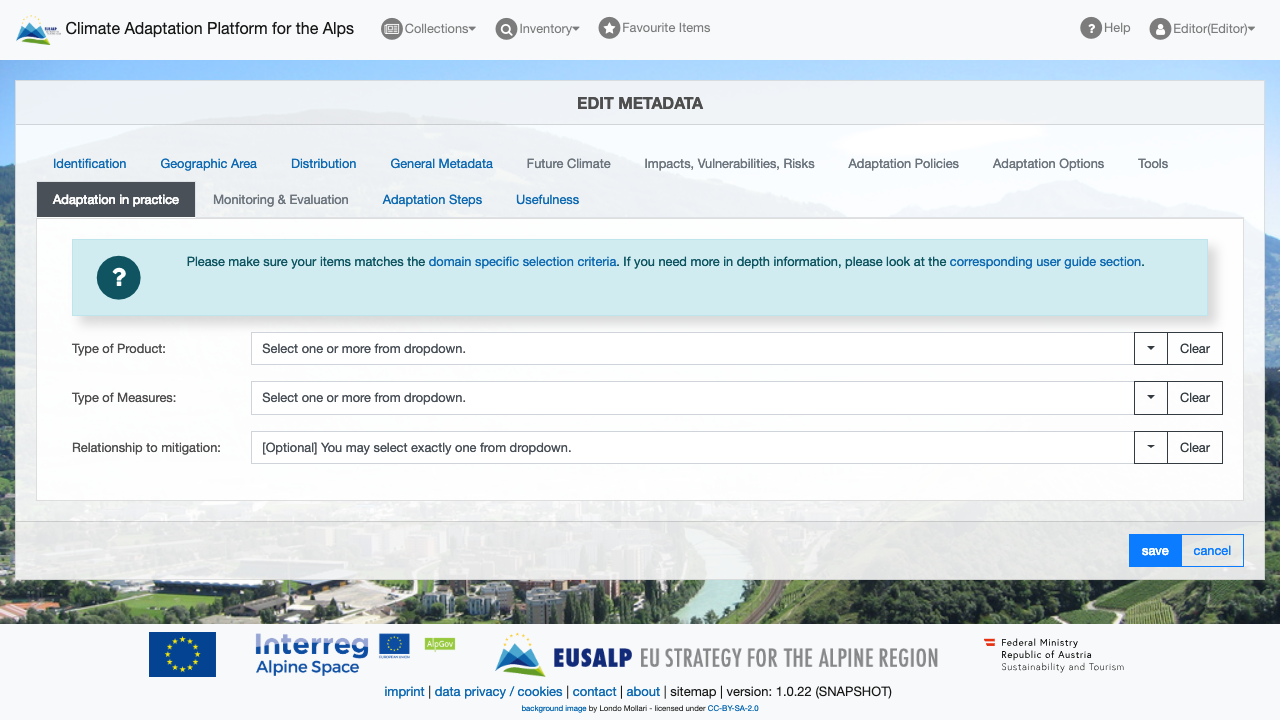The image size is (1280, 720).
Task: Click the EUSALP strategy logo
Action: pyautogui.click(x=716, y=656)
